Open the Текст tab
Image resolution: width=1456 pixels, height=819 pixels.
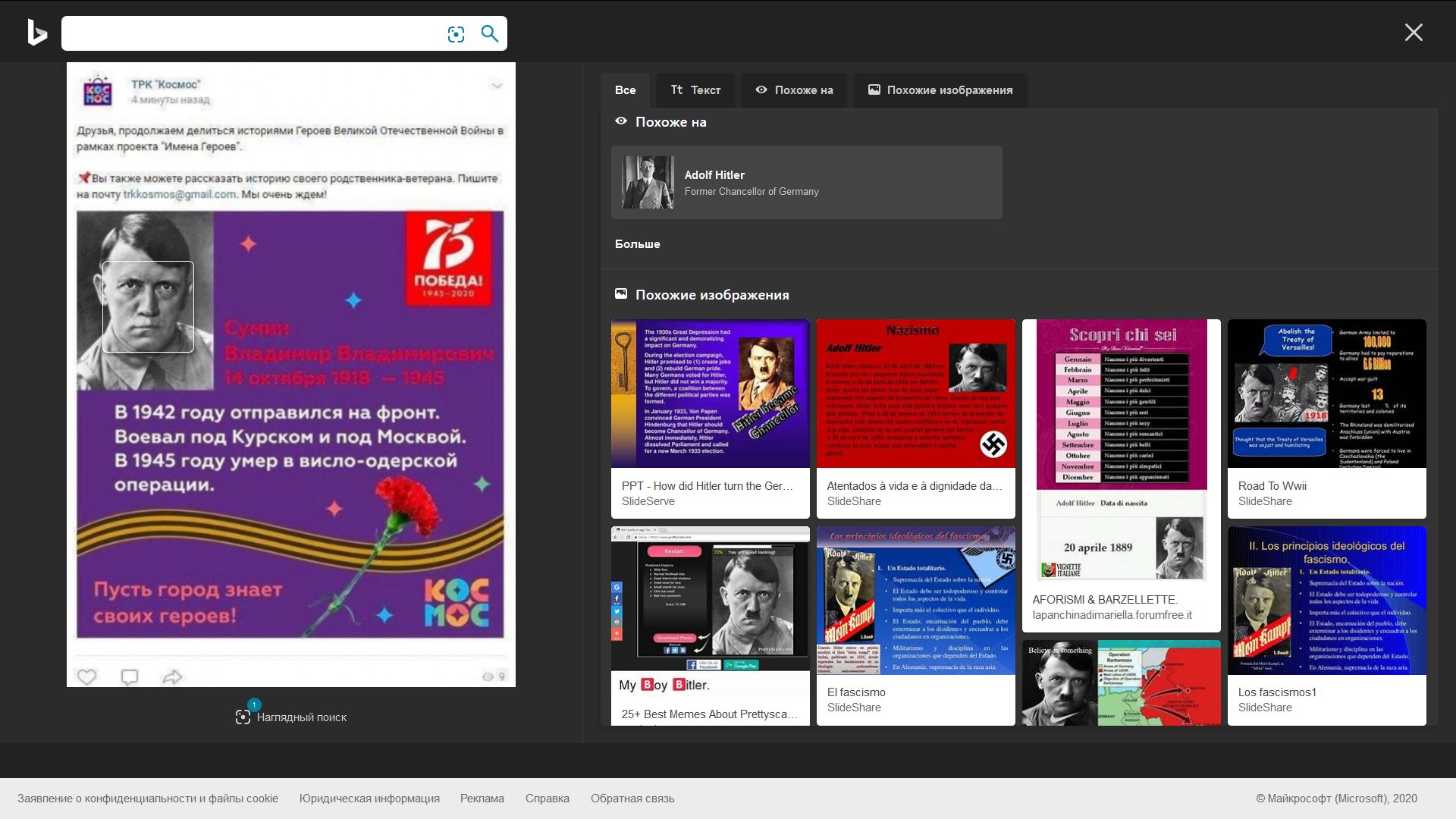pyautogui.click(x=695, y=90)
